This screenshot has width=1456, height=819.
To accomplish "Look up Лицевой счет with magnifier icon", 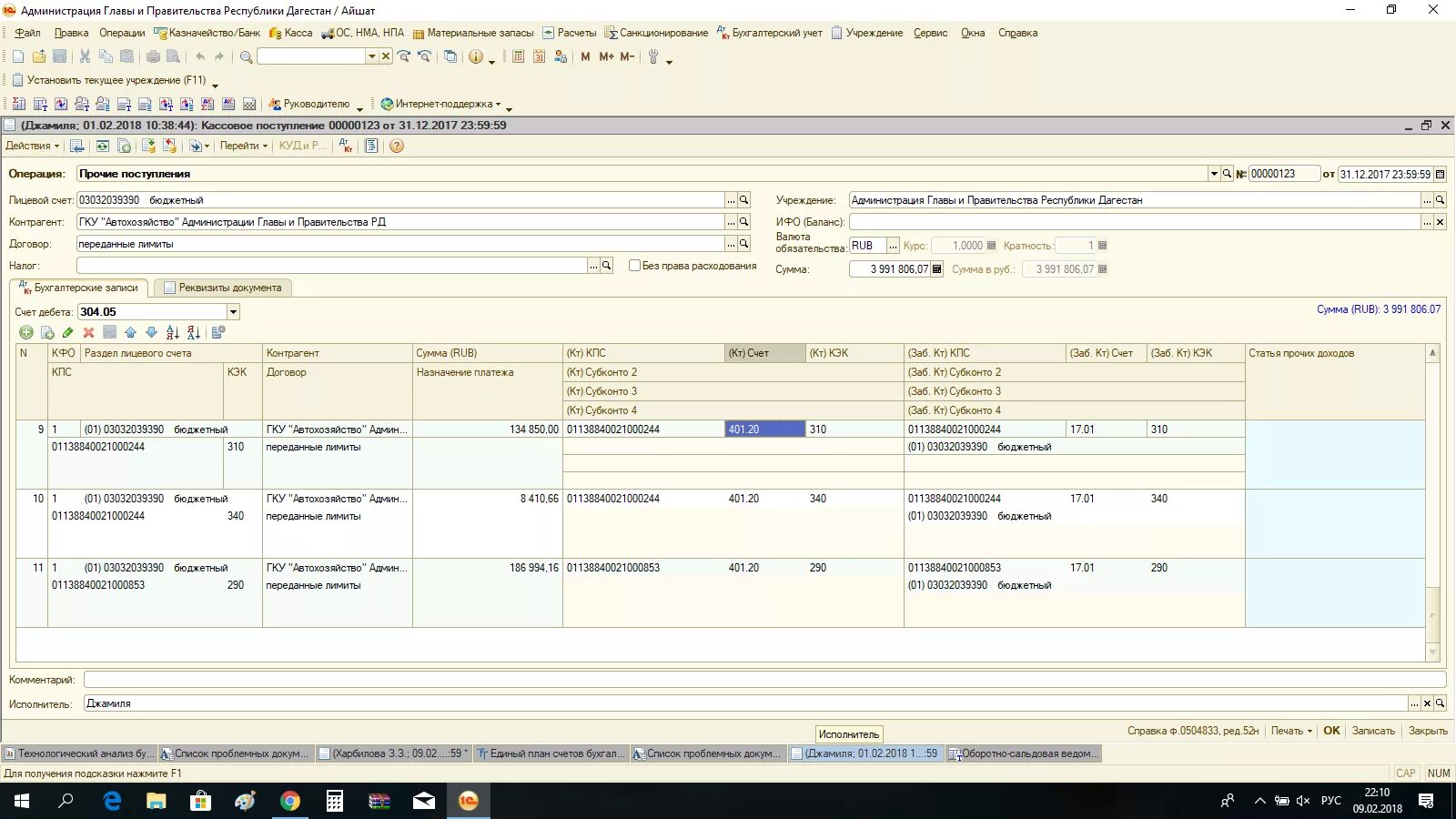I will [x=743, y=200].
